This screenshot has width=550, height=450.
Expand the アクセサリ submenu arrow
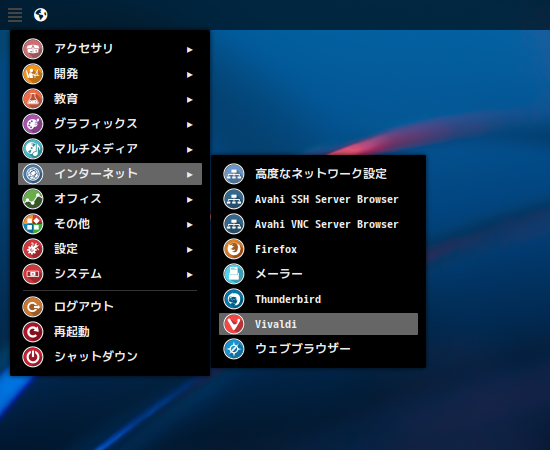point(190,50)
